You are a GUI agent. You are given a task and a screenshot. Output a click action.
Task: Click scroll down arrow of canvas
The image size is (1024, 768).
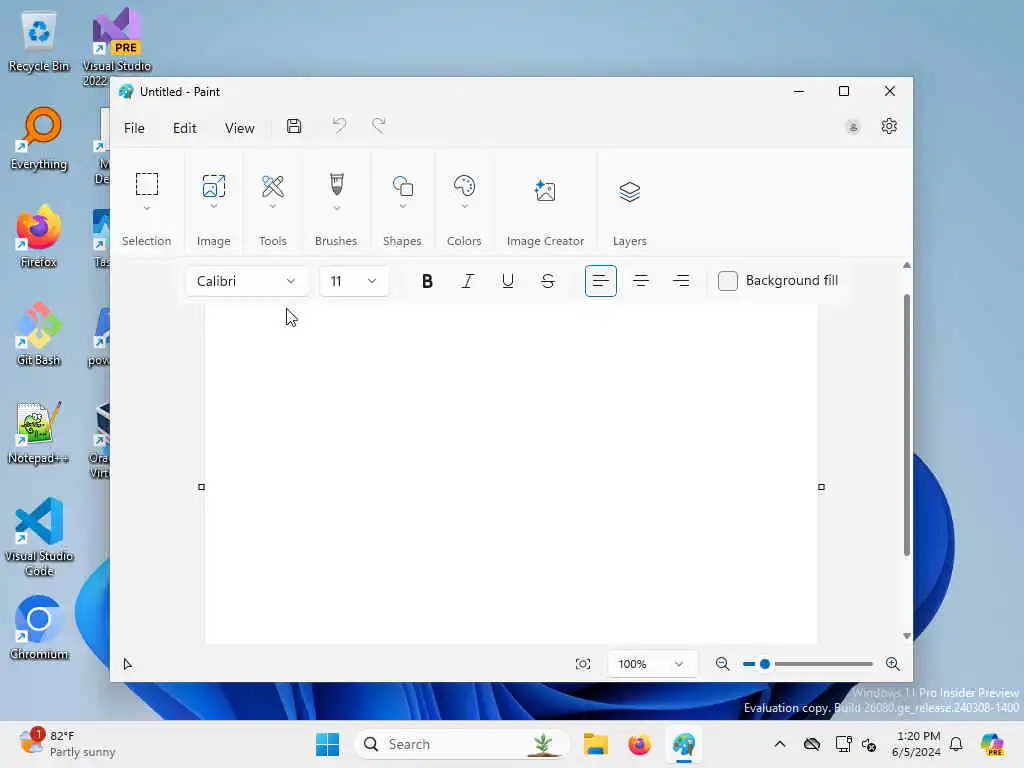[906, 635]
